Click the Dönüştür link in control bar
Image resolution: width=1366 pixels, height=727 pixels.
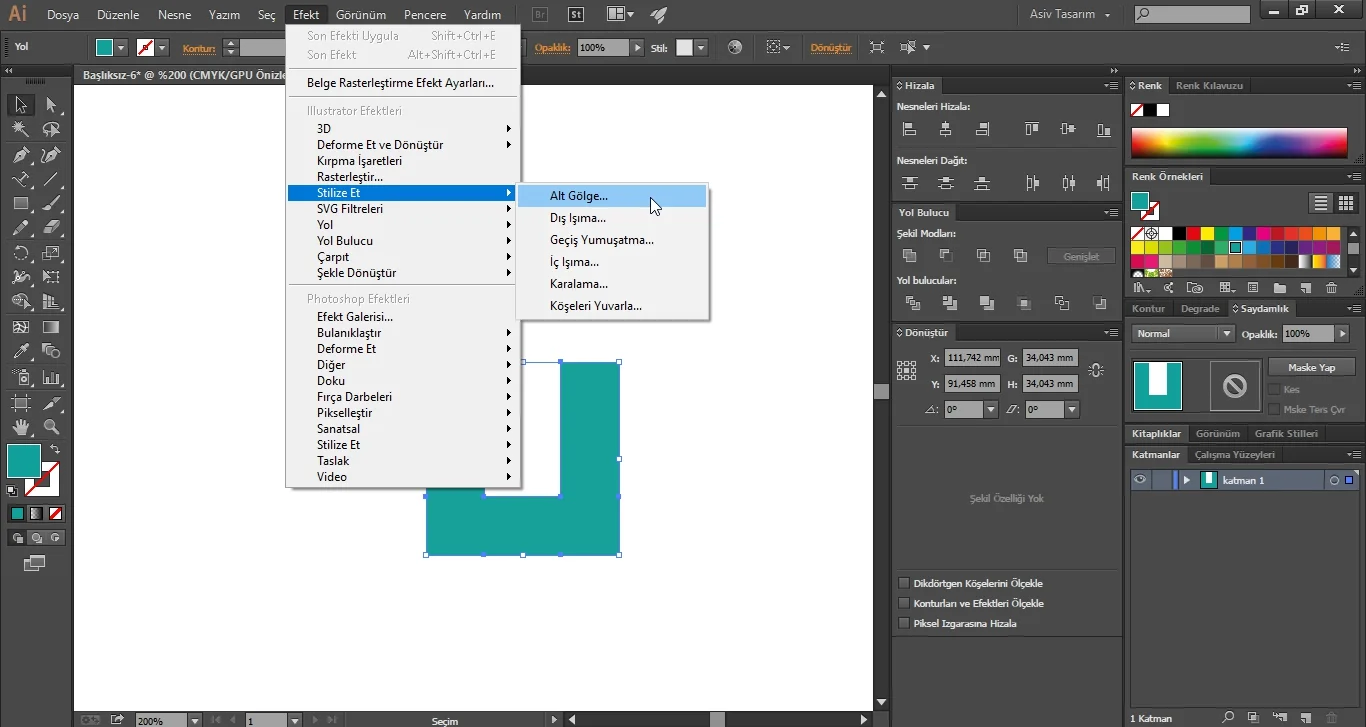click(830, 47)
